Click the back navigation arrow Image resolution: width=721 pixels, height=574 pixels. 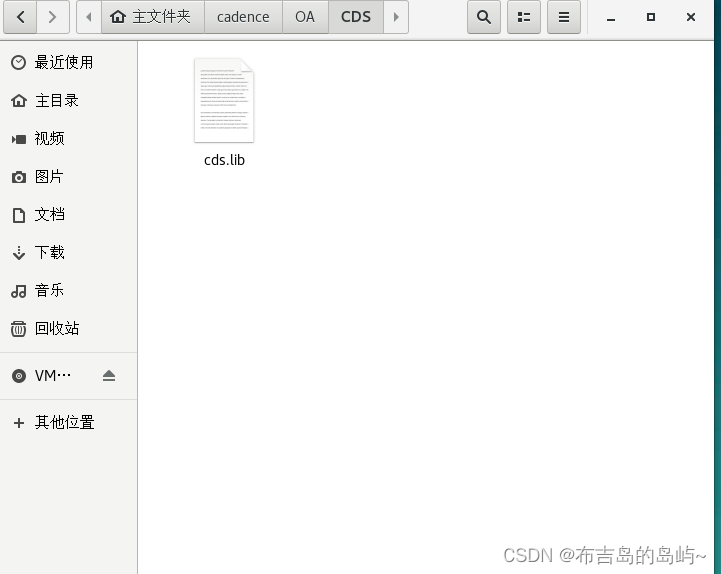click(21, 17)
